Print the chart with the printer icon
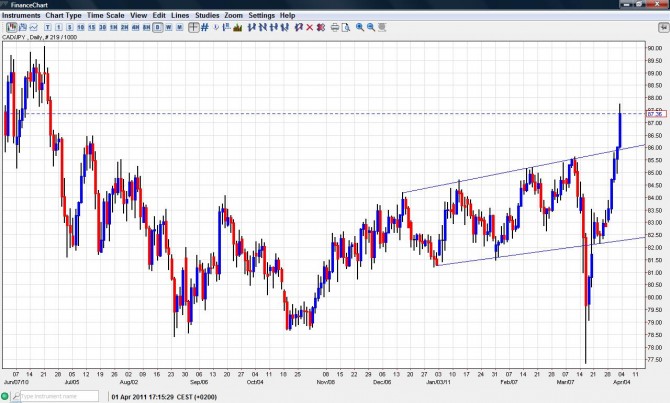The image size is (670, 403). [335, 27]
